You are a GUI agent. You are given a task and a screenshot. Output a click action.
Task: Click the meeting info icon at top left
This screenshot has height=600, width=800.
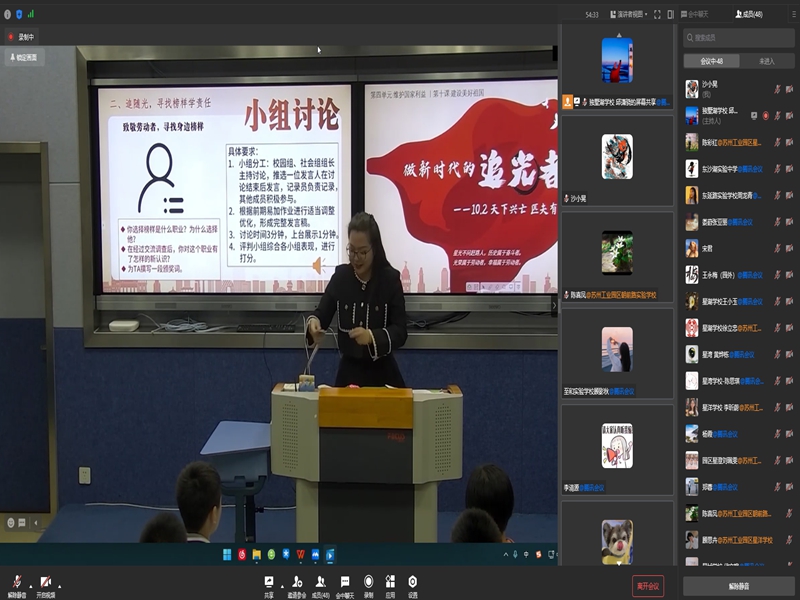pyautogui.click(x=7, y=14)
